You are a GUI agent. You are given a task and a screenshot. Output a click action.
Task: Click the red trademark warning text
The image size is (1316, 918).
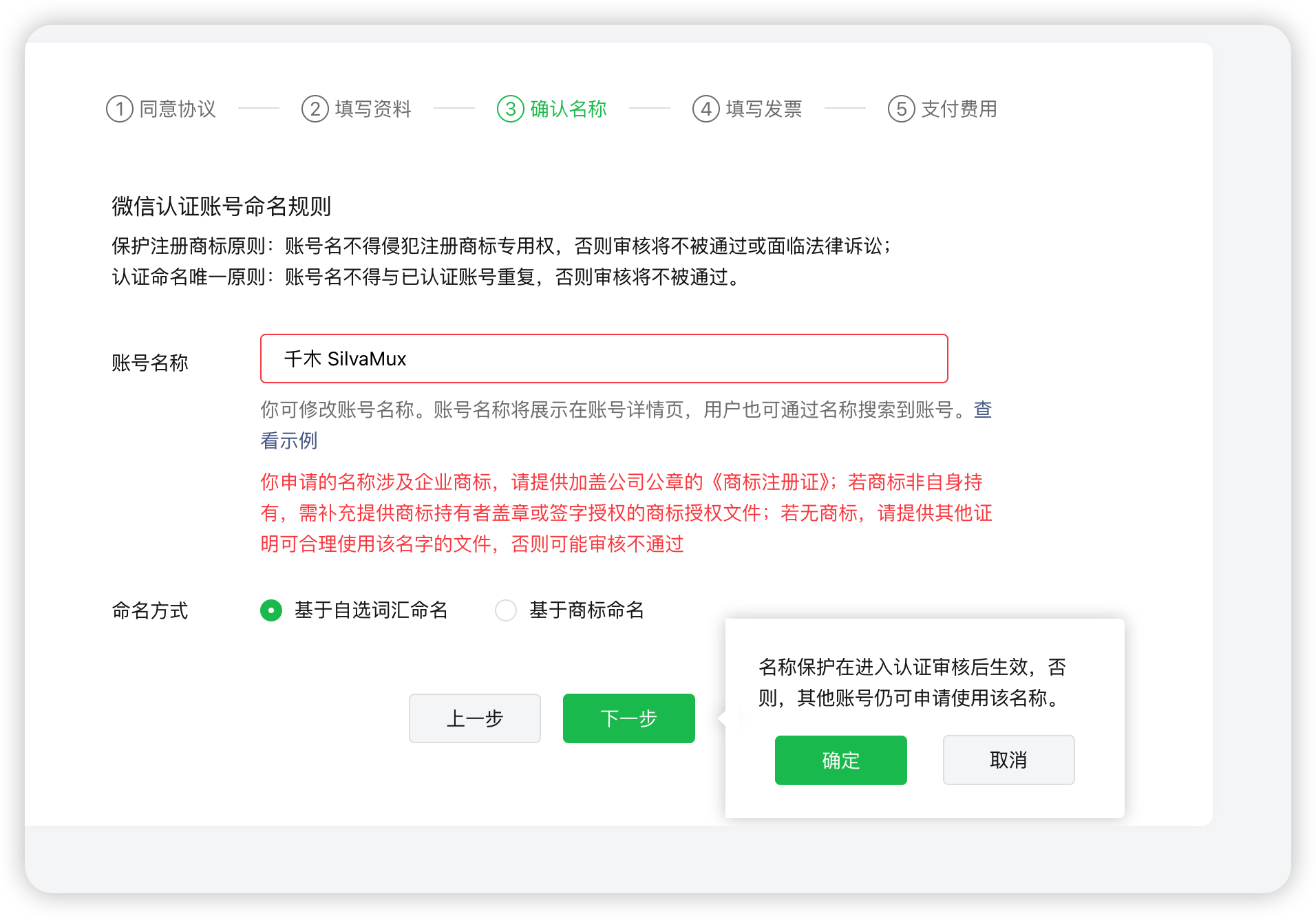(626, 513)
